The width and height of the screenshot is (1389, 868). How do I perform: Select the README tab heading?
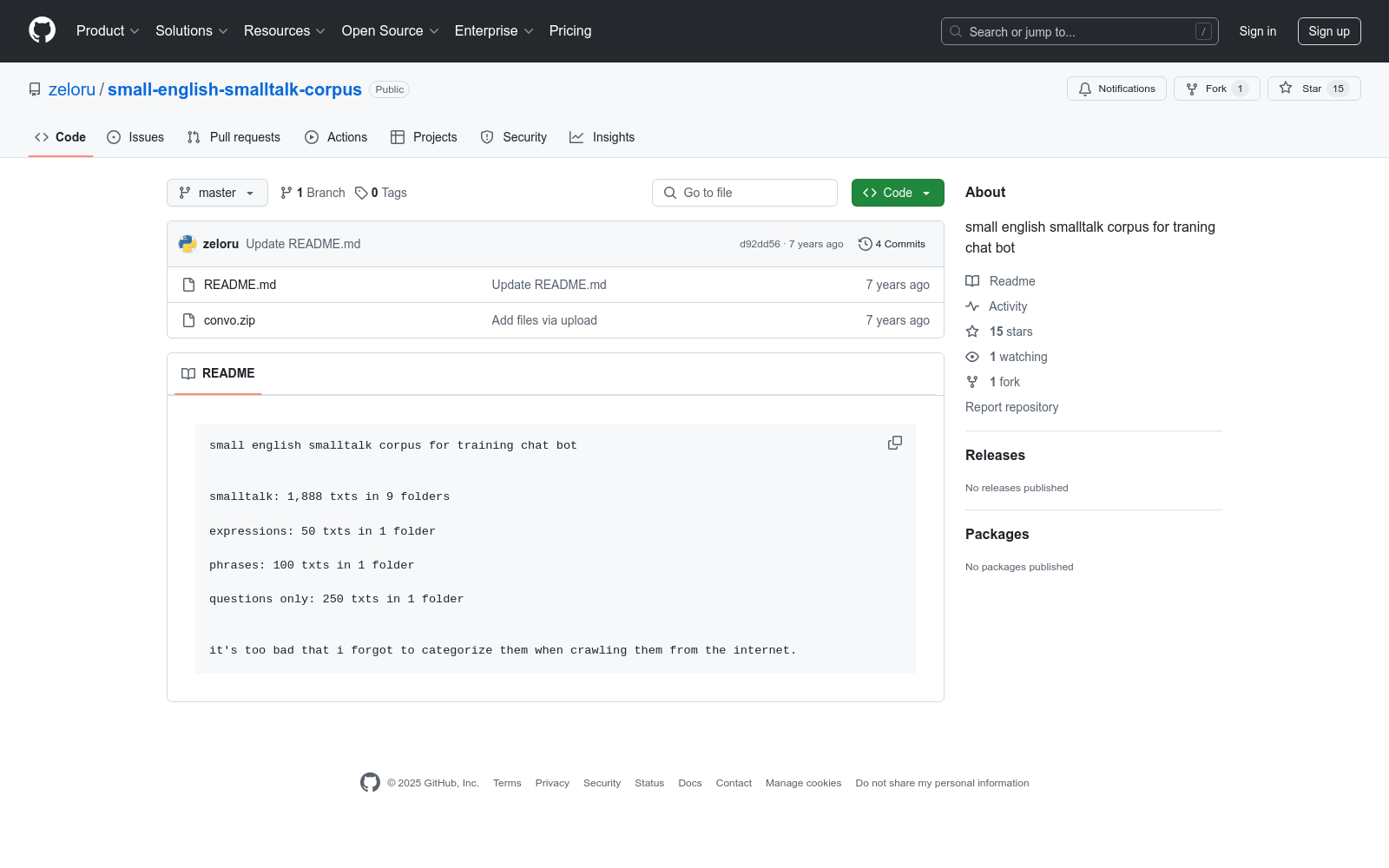pos(218,373)
